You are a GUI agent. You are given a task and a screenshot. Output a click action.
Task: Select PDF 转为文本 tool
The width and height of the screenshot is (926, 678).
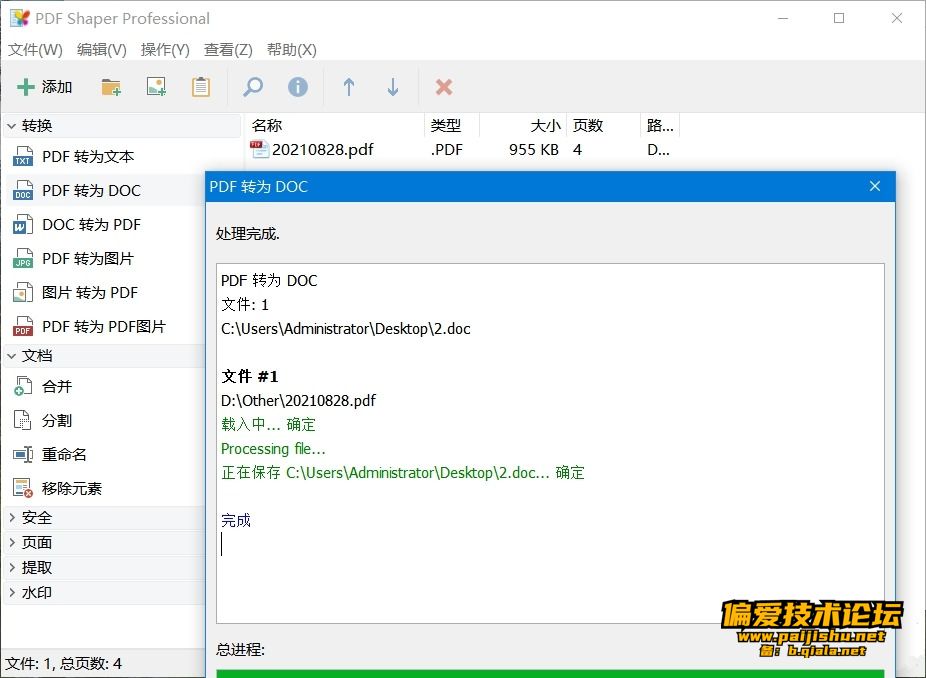(88, 157)
